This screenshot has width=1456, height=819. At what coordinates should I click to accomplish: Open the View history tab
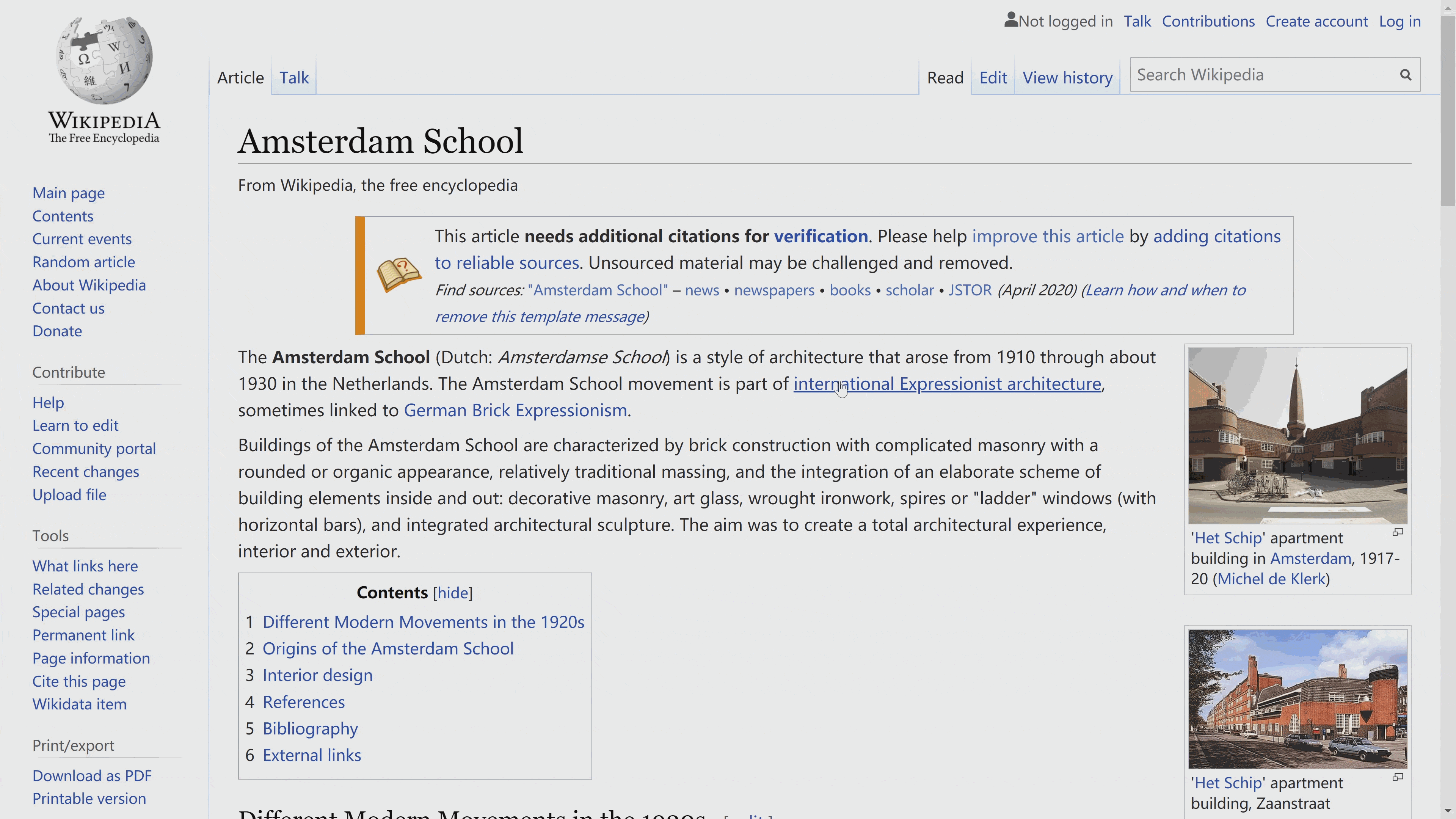[x=1067, y=77]
